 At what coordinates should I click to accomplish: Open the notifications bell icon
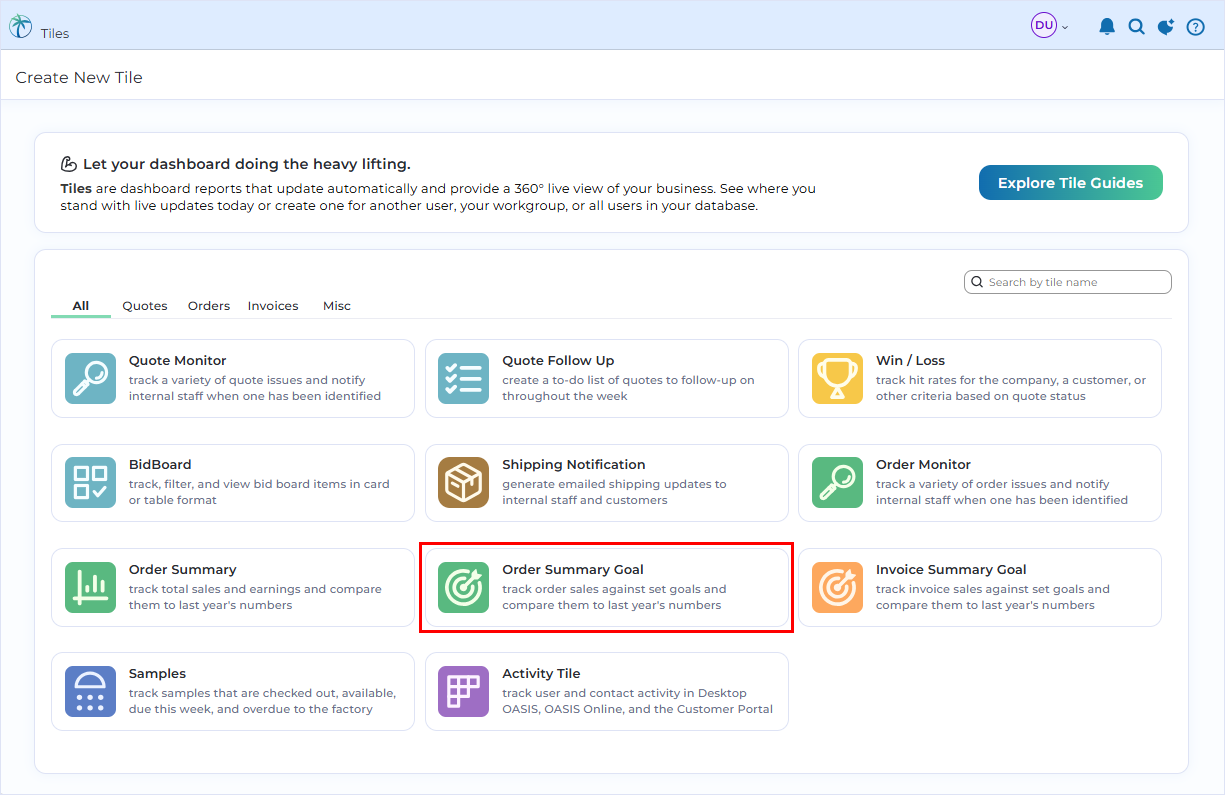tap(1107, 26)
